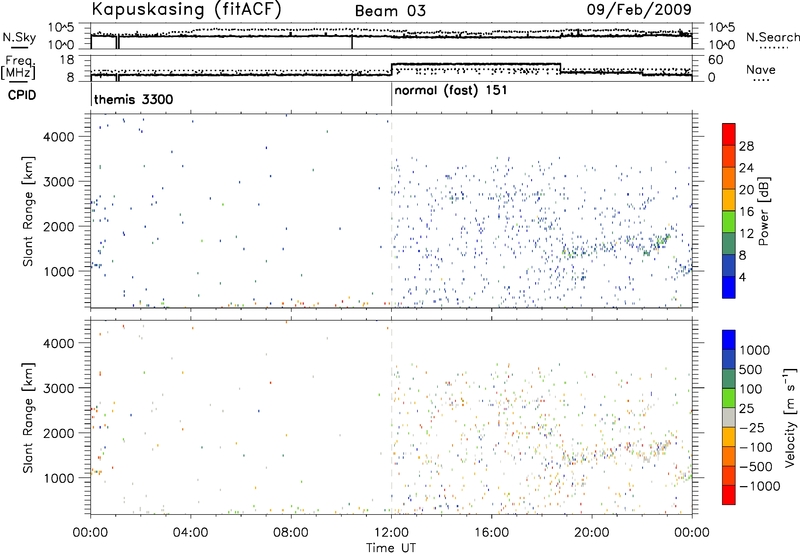
Task: Click the "-100" label on the Velocity colorbar
Action: 756,447
